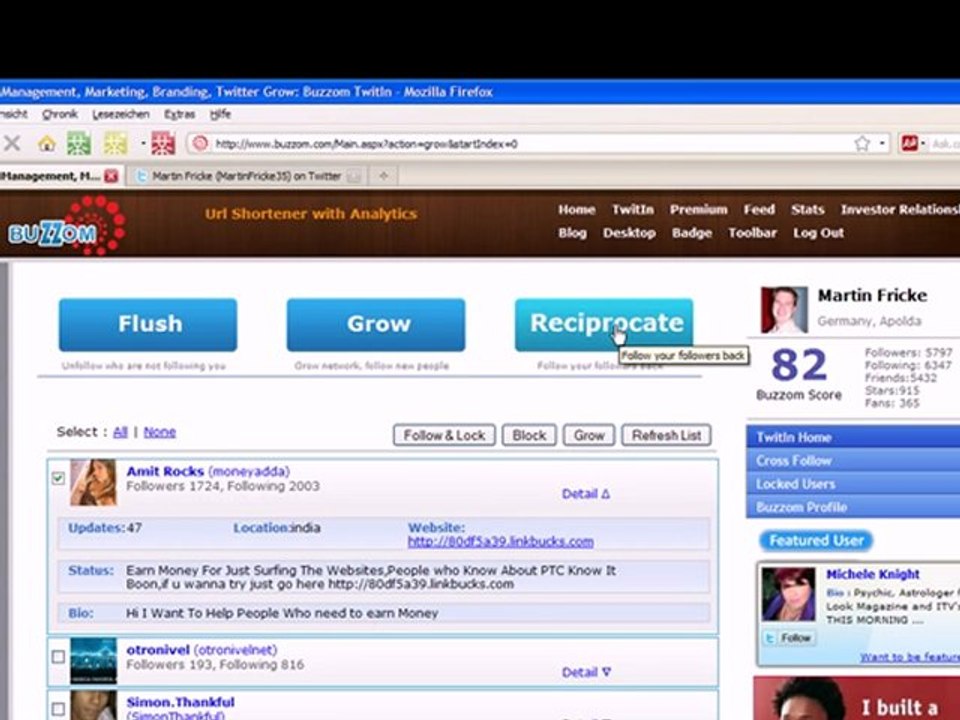Viewport: 960px width, 720px height.
Task: Open Buzzom Profile sidebar item
Action: (853, 507)
